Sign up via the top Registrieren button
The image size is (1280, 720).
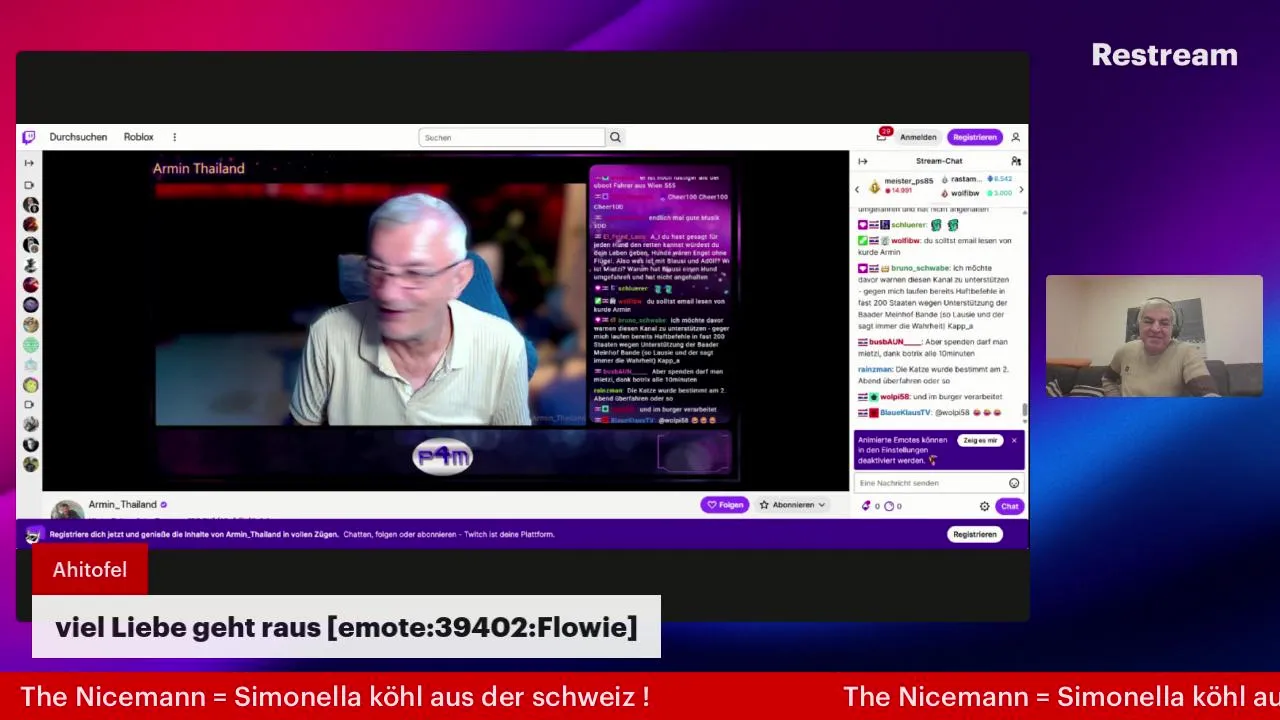[975, 137]
